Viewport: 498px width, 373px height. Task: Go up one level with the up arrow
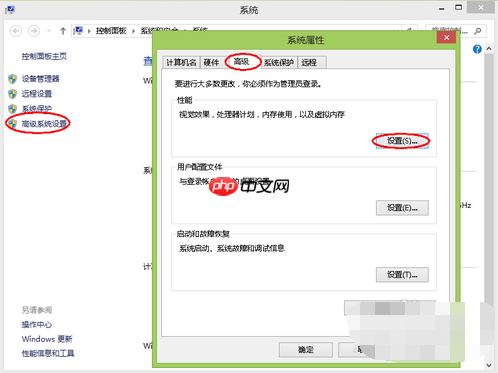tap(63, 31)
